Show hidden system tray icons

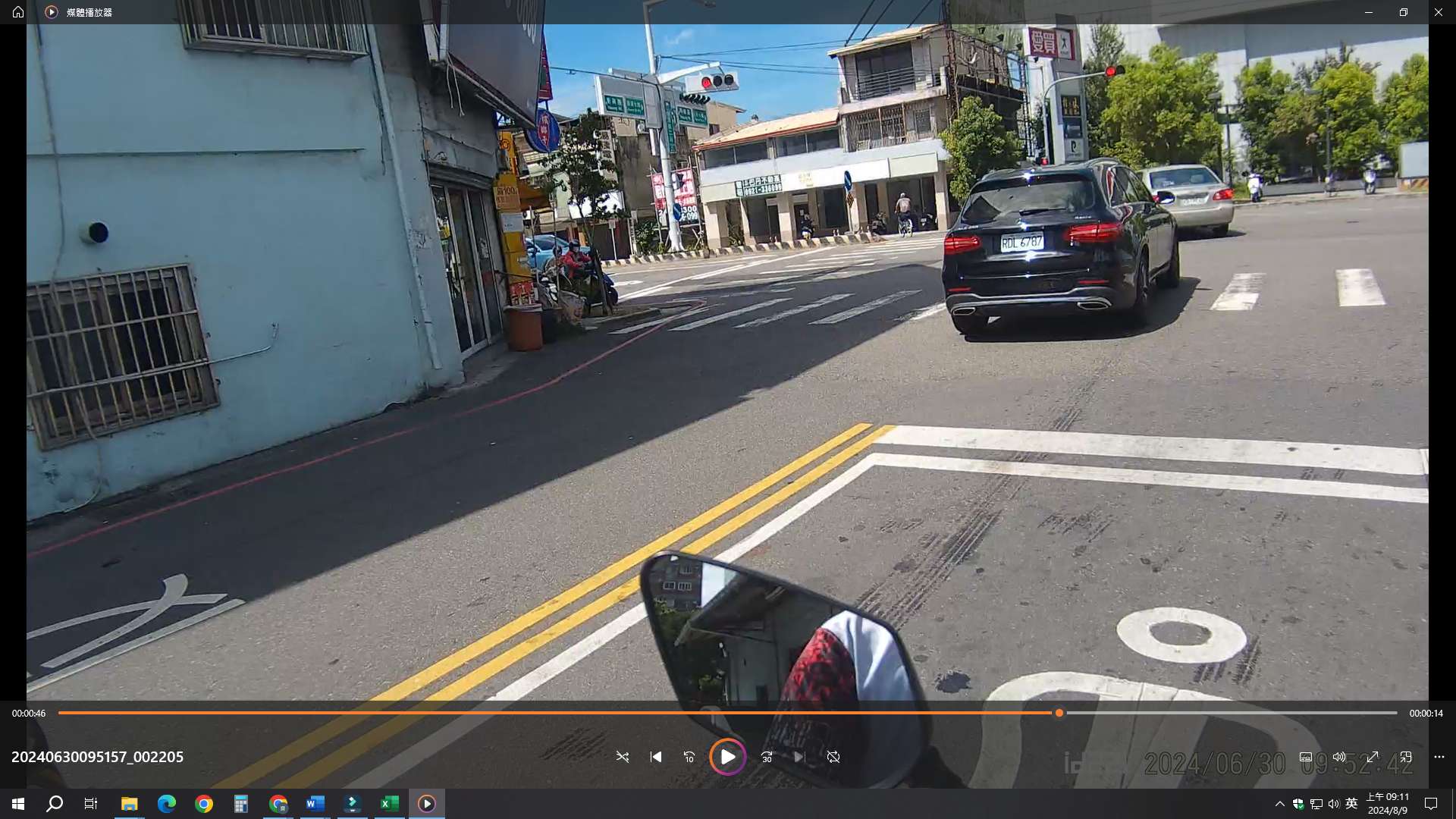click(1280, 804)
